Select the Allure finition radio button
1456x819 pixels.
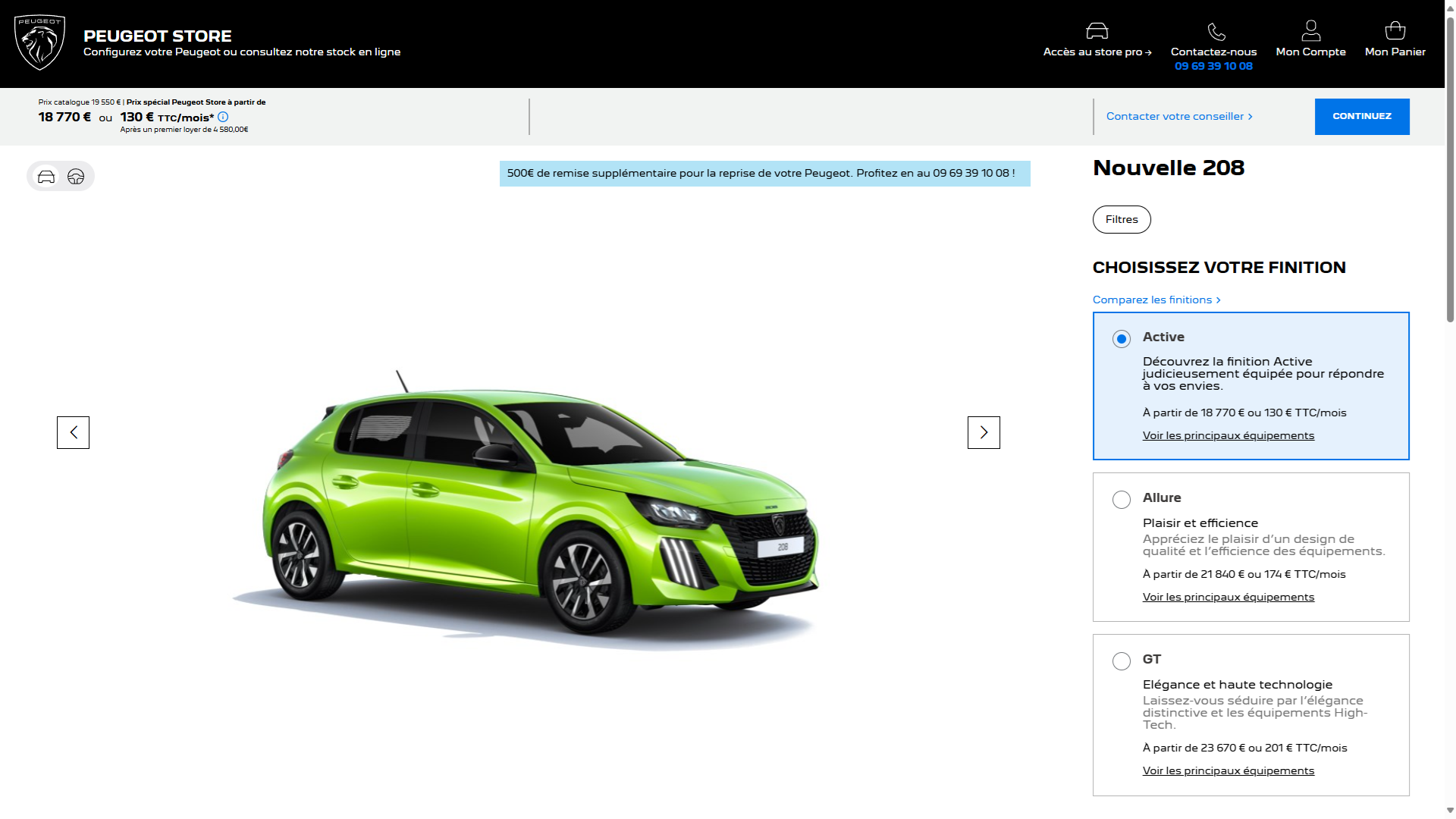[x=1121, y=500]
